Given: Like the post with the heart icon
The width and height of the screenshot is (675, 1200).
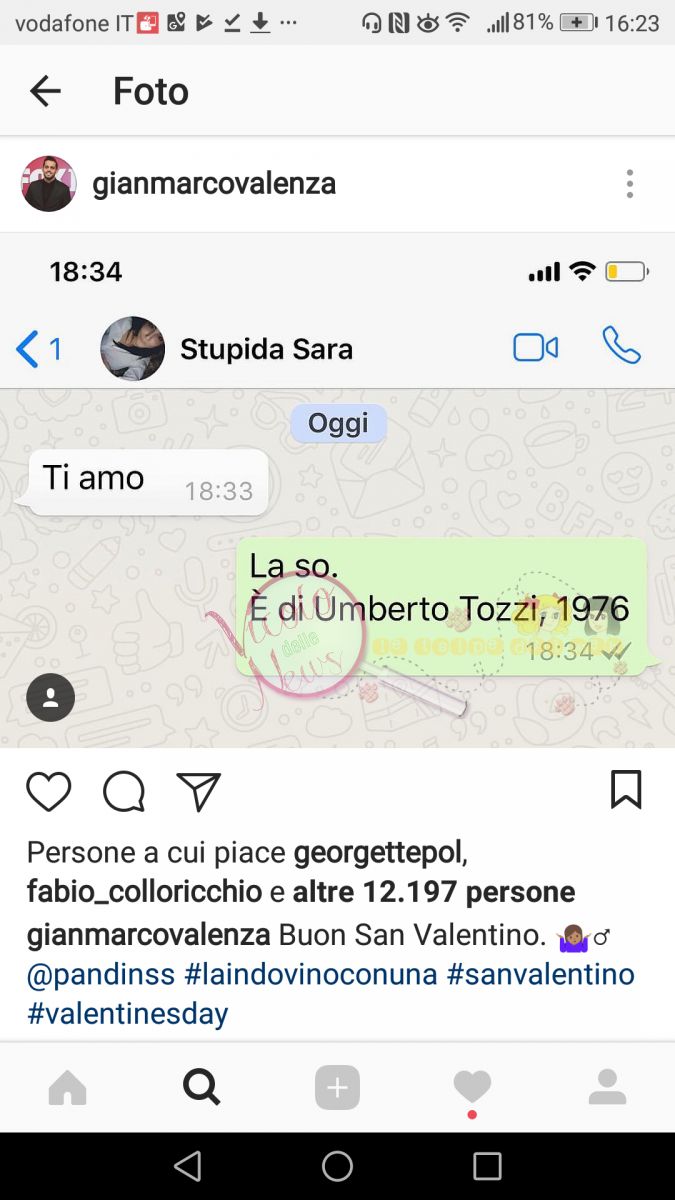Looking at the screenshot, I should click(48, 792).
